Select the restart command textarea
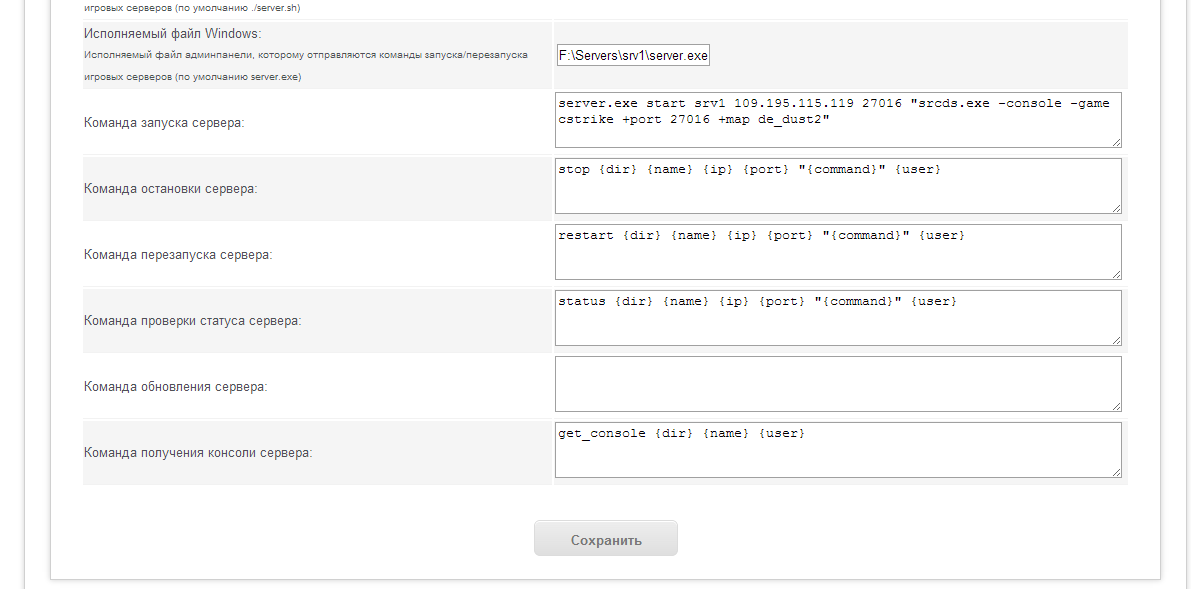 (x=838, y=252)
